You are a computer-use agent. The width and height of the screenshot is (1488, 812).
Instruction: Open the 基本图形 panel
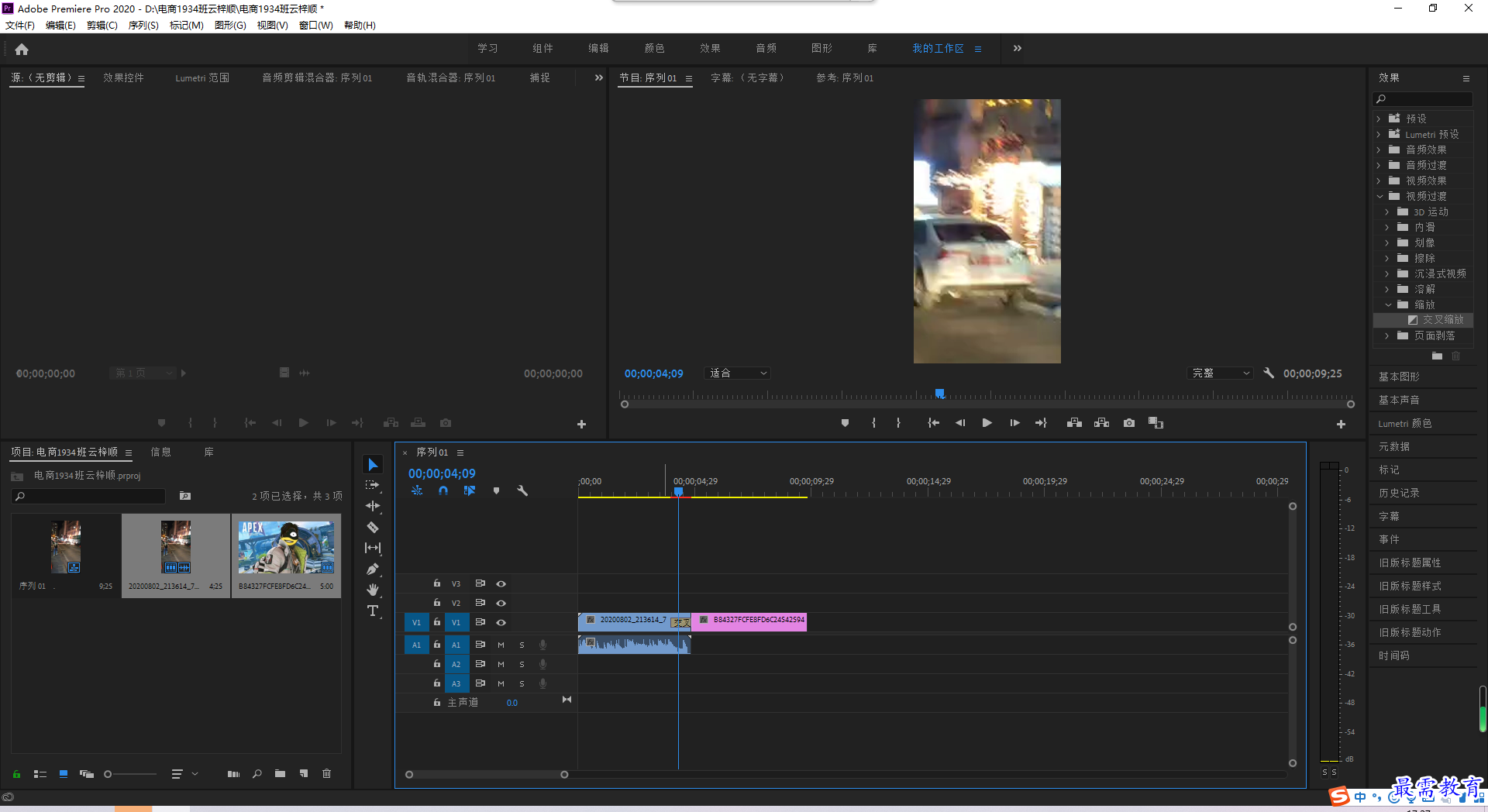(x=1399, y=377)
